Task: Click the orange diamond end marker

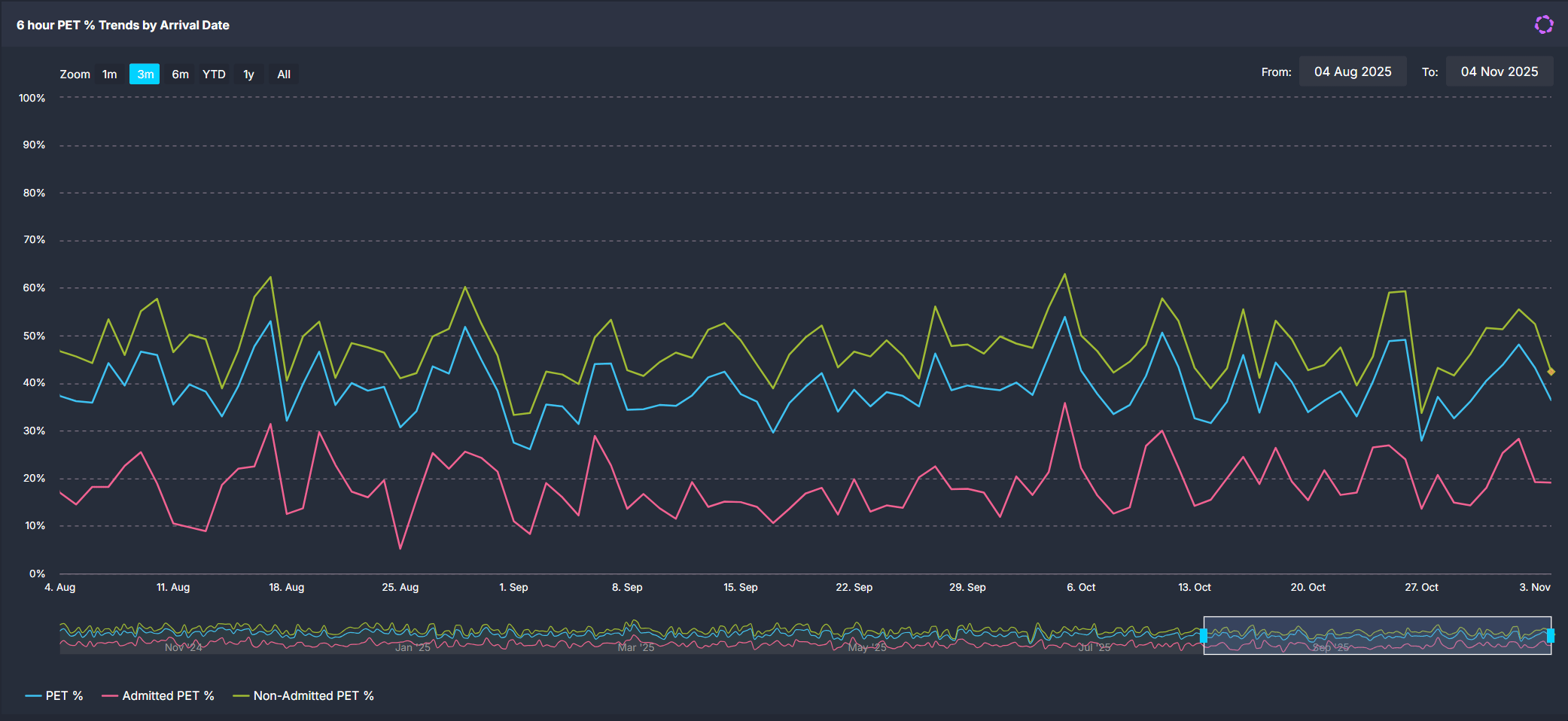Action: pyautogui.click(x=1551, y=371)
